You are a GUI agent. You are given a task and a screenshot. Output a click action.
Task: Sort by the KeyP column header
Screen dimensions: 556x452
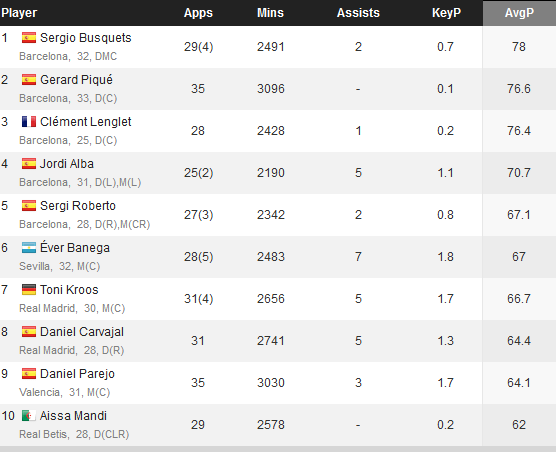446,13
